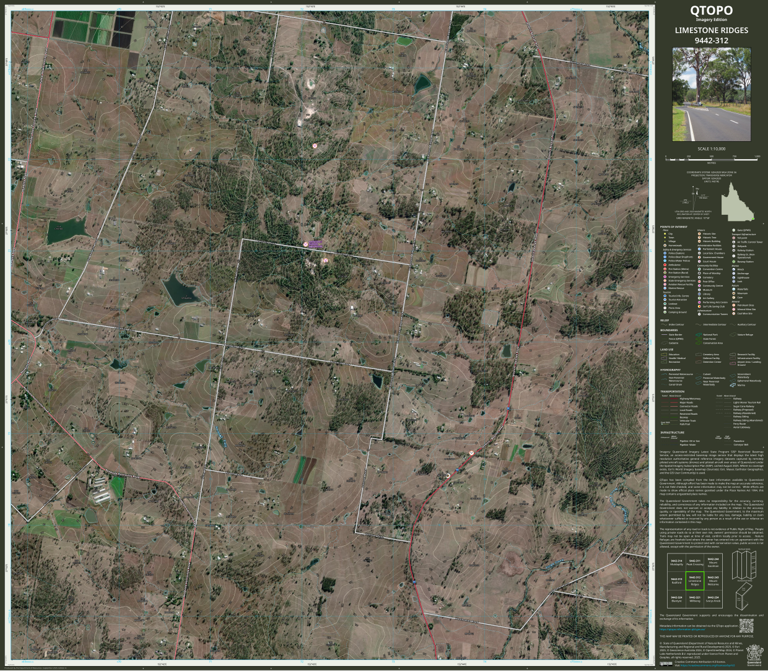Click the Library legend icon

[x=699, y=294]
